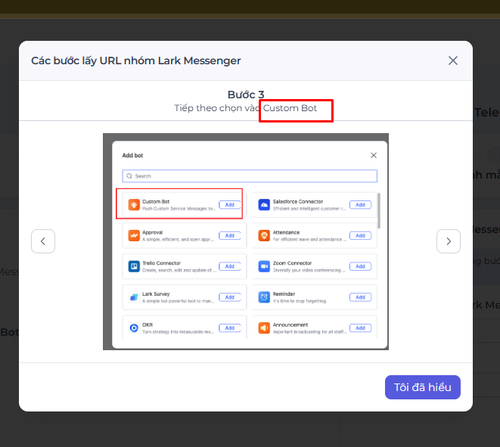Click Add next to Approval
Screen dimensions: 500x447
click(230, 235)
